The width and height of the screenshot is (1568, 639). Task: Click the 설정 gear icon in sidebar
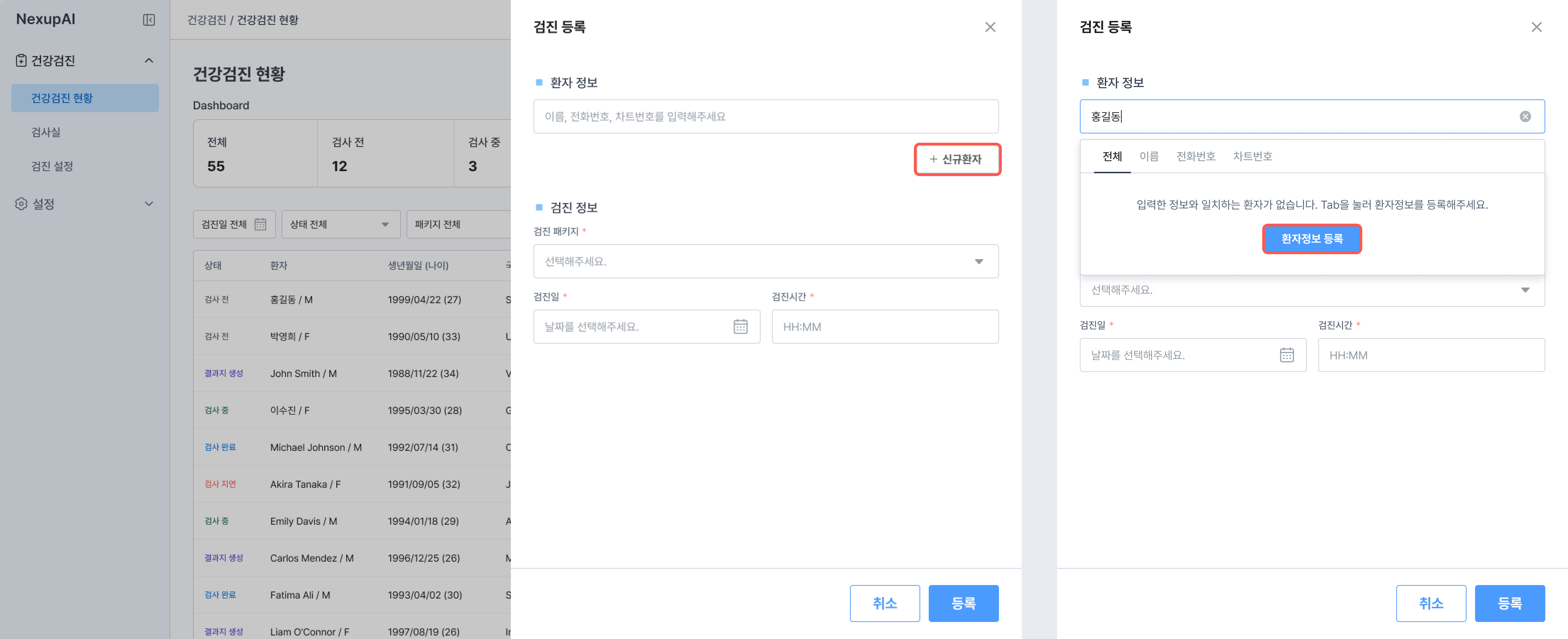tap(21, 203)
